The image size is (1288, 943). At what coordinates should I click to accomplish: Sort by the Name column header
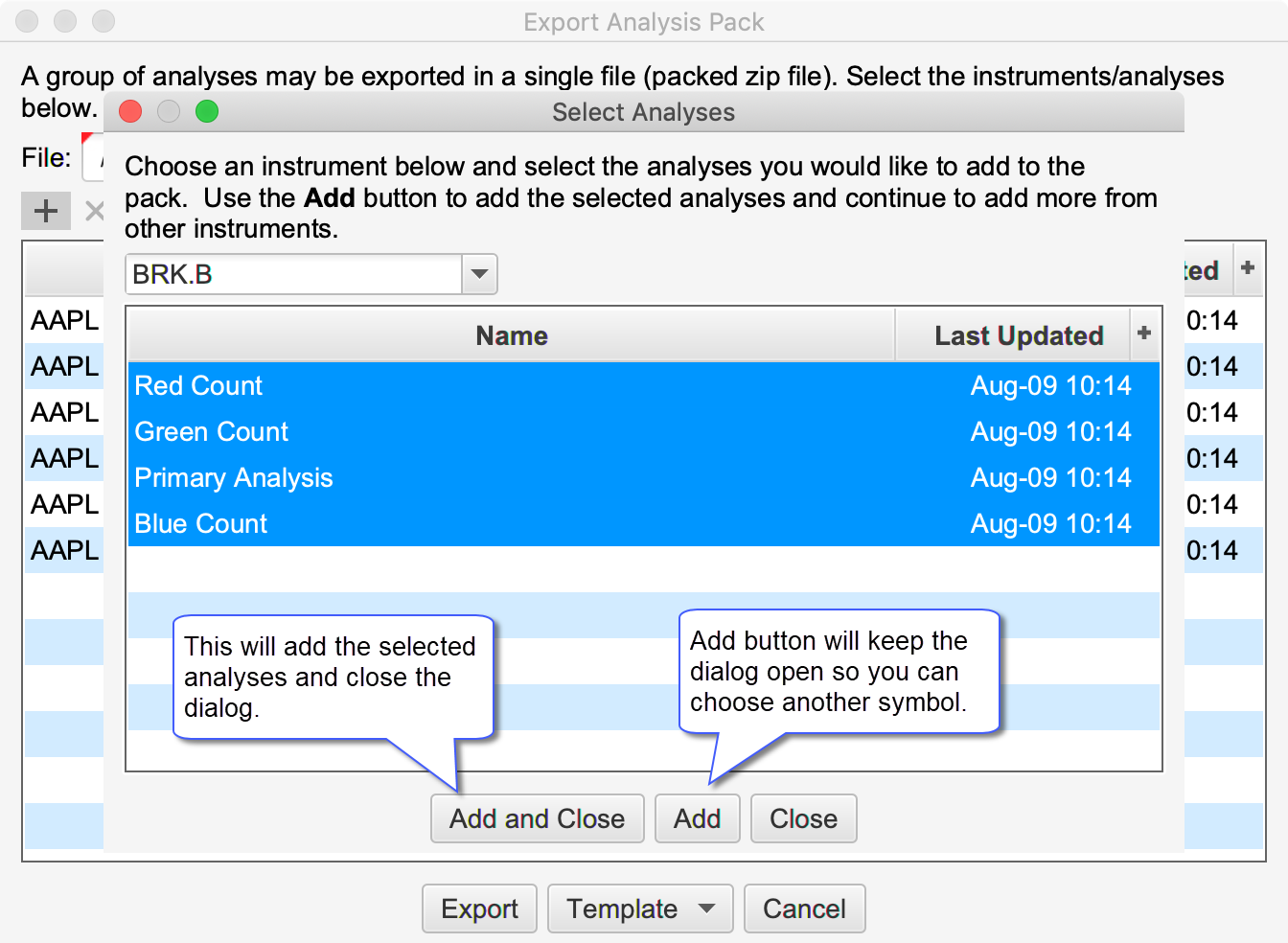[x=512, y=335]
